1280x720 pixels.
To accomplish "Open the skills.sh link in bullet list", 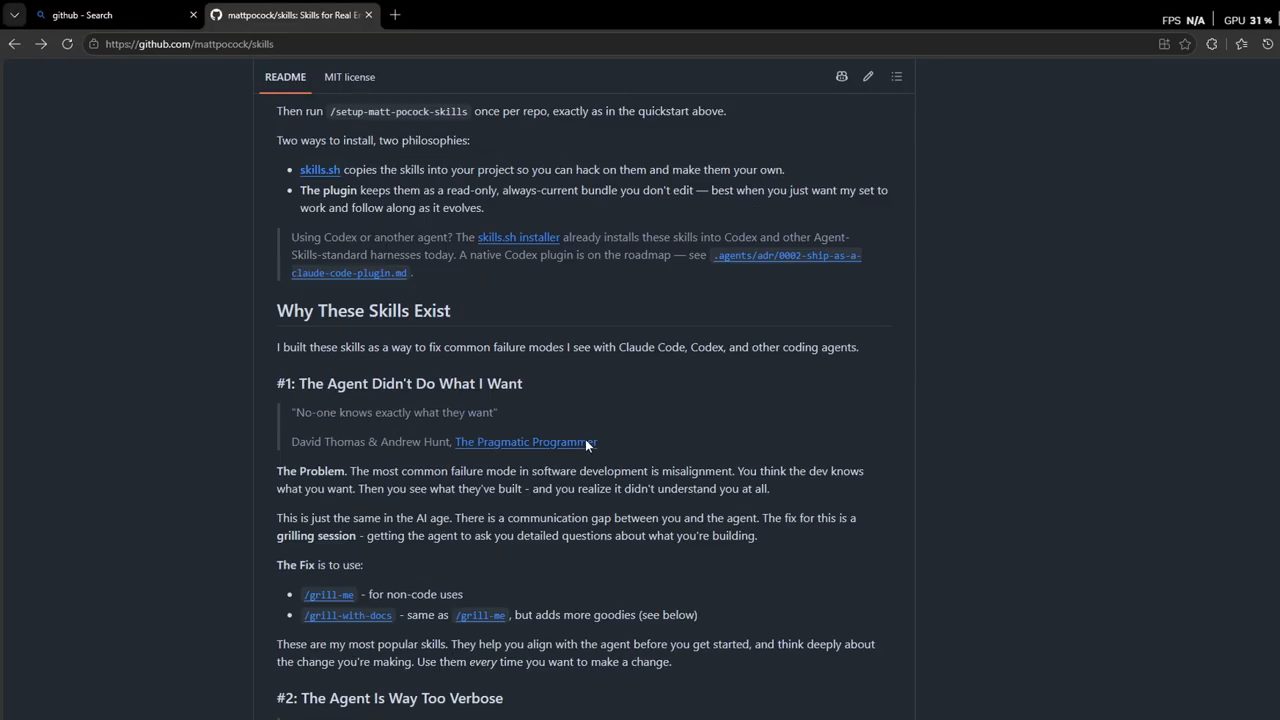I will point(320,170).
